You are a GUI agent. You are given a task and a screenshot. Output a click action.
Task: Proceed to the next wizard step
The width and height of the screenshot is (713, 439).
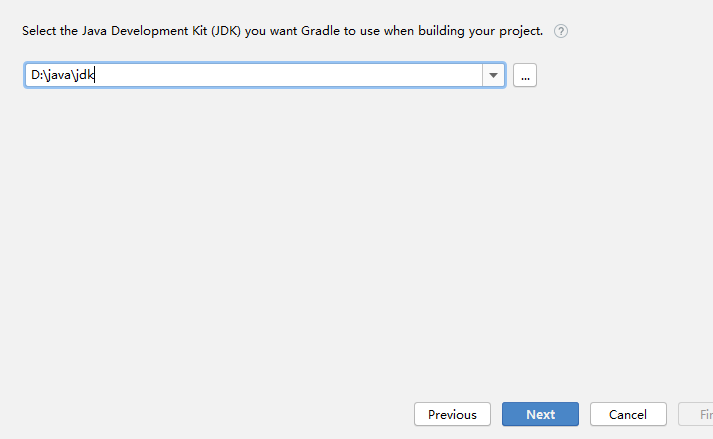(x=540, y=414)
